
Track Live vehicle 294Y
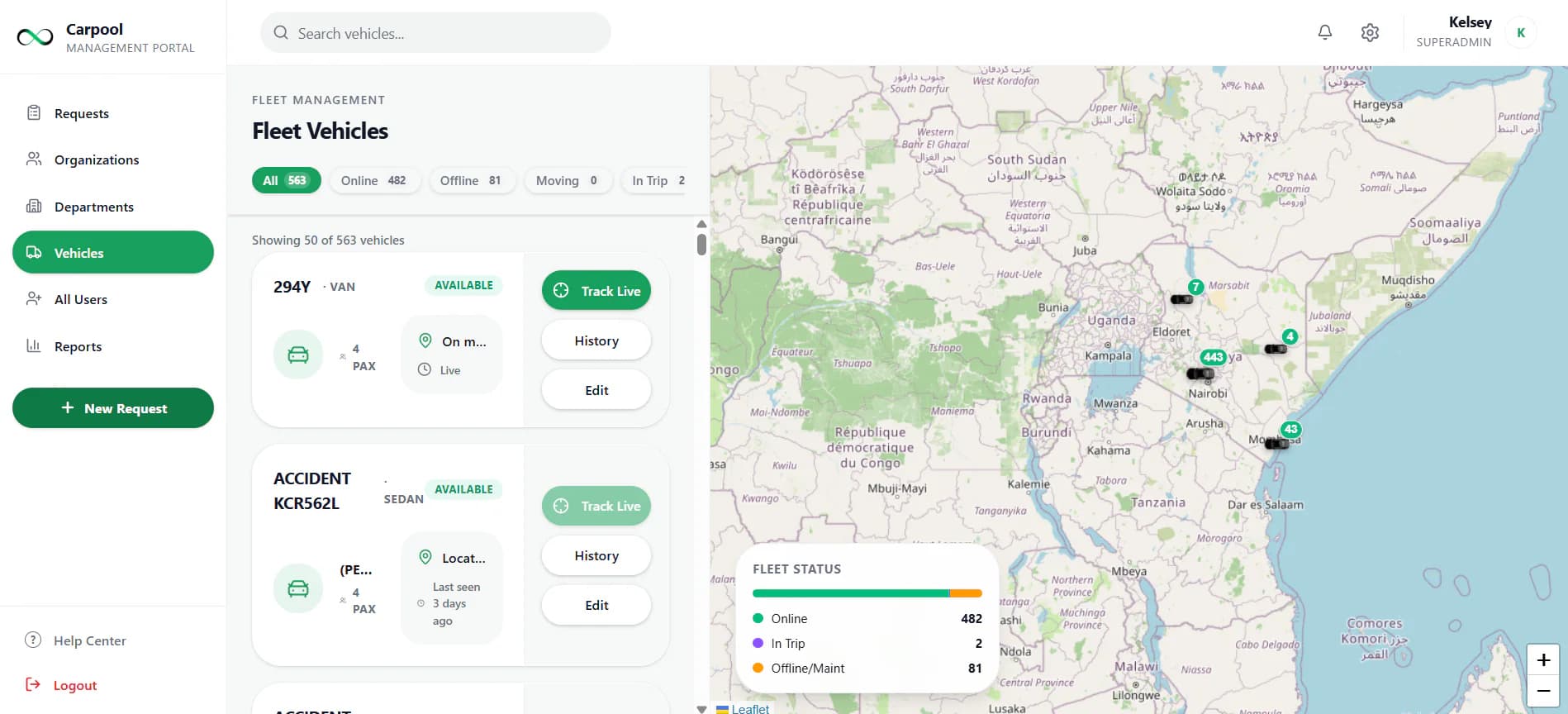(x=596, y=290)
